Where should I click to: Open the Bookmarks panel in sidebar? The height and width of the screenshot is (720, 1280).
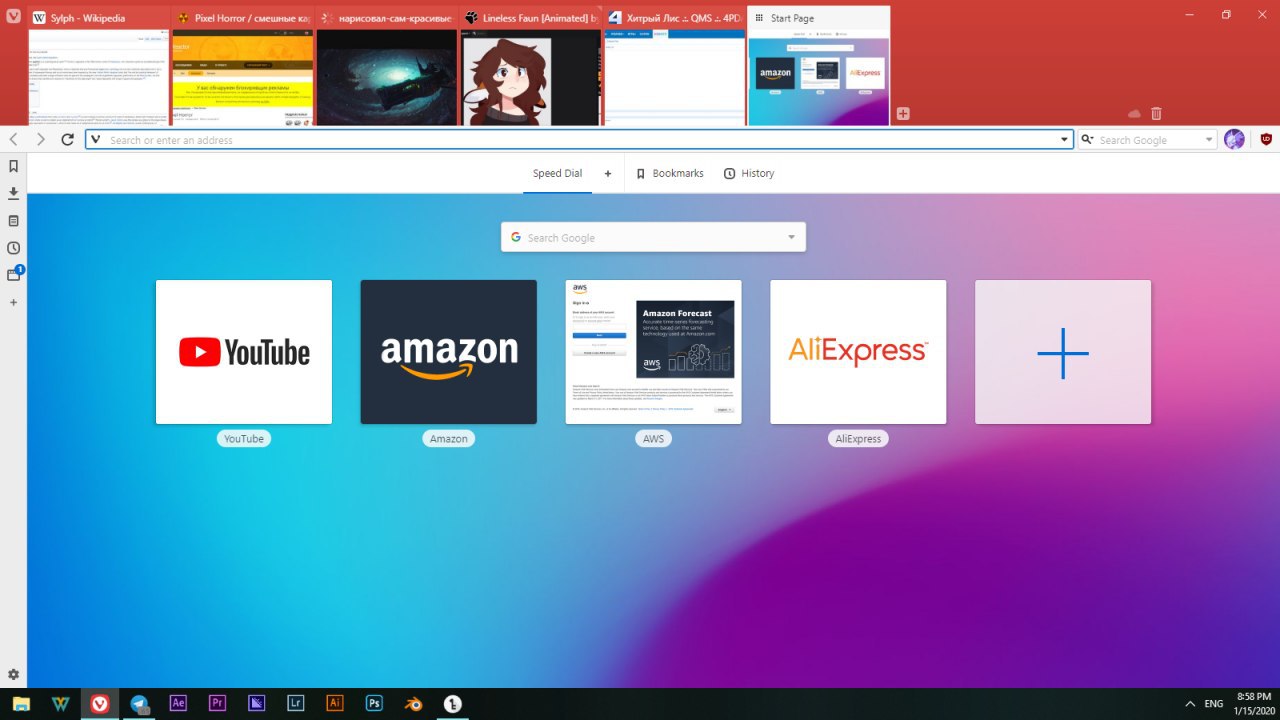[13, 166]
